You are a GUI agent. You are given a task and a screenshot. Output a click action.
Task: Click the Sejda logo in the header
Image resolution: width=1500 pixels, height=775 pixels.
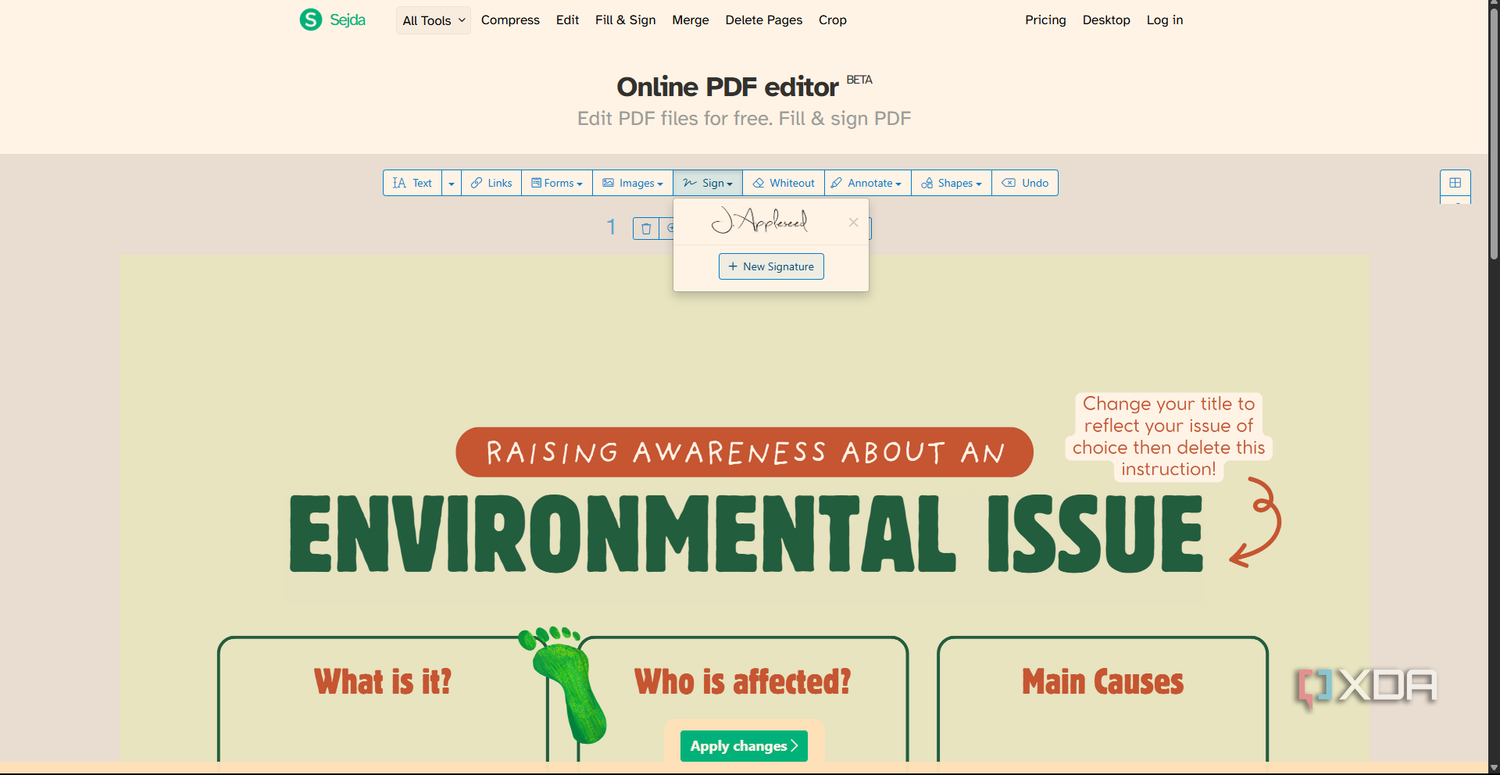[x=333, y=19]
